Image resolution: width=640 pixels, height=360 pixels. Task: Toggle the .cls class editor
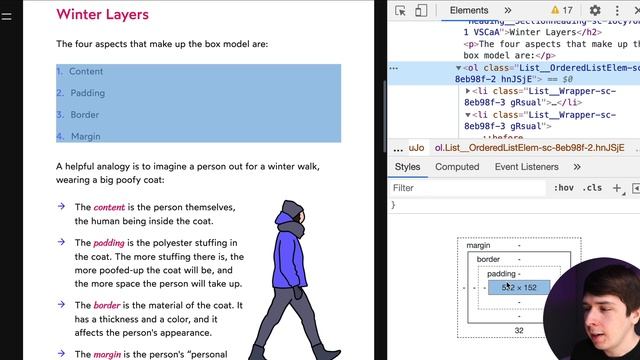point(592,188)
